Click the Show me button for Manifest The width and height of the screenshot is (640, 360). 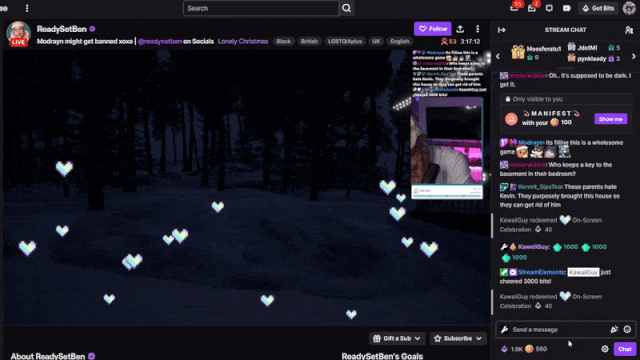(611, 119)
